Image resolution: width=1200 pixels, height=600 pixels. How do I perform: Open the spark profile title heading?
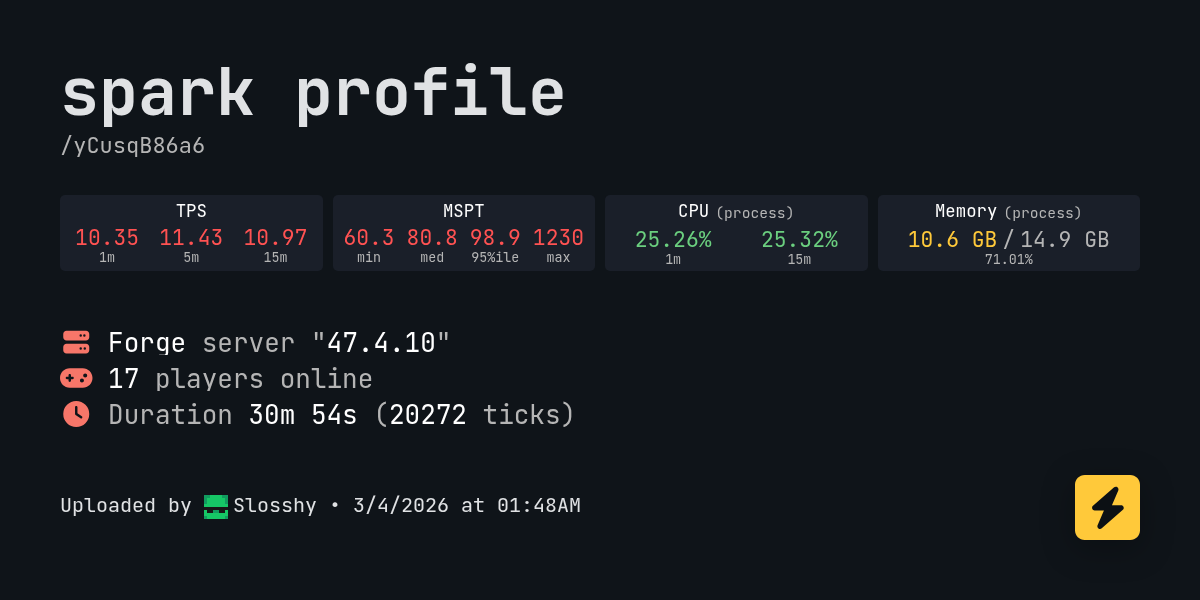click(x=313, y=94)
